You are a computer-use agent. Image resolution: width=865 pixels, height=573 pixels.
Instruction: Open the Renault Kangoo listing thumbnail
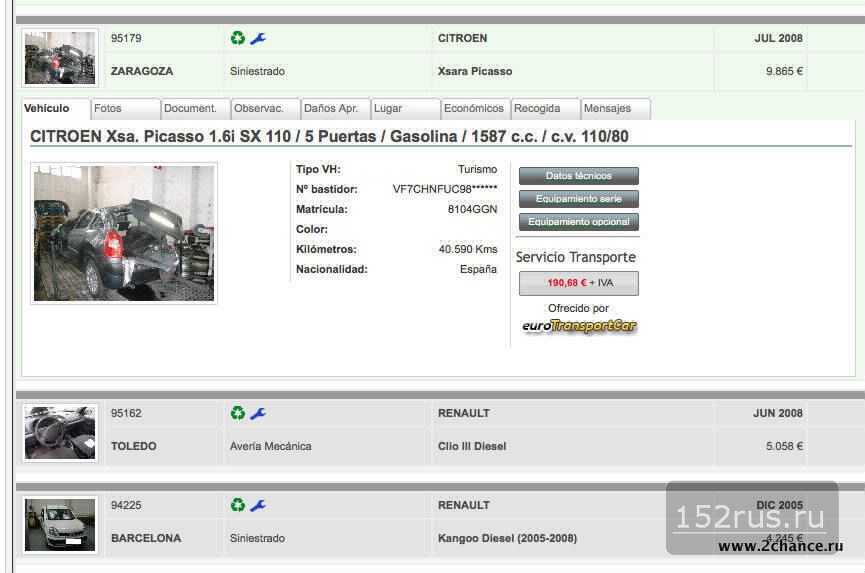(60, 524)
